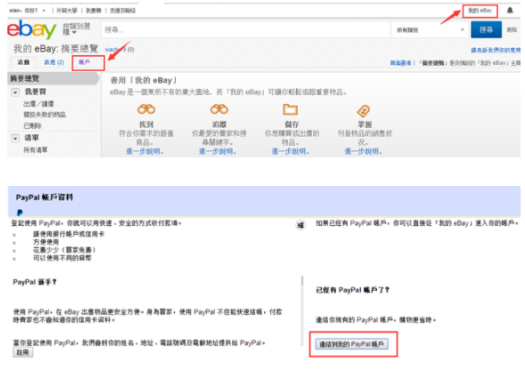Open 競投失敗的物品 in the sidebar

[45, 115]
